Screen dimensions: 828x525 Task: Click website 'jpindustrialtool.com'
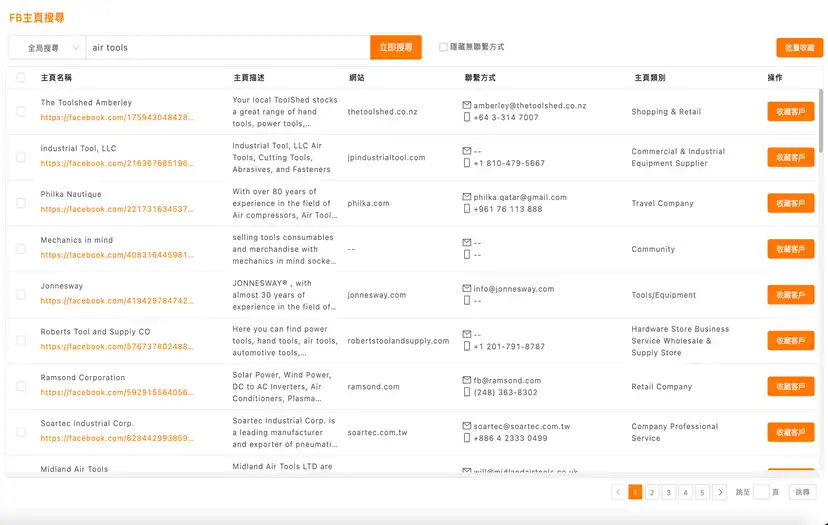[386, 157]
